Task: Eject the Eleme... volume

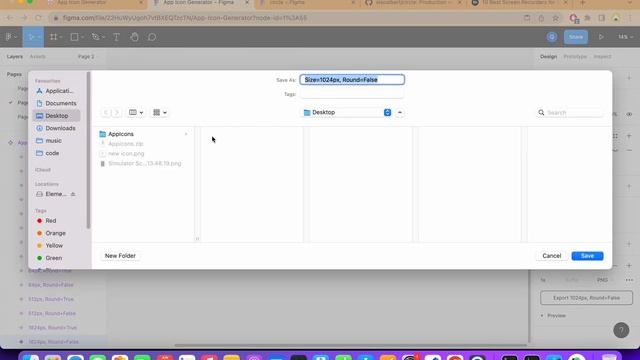Action: pos(73,194)
